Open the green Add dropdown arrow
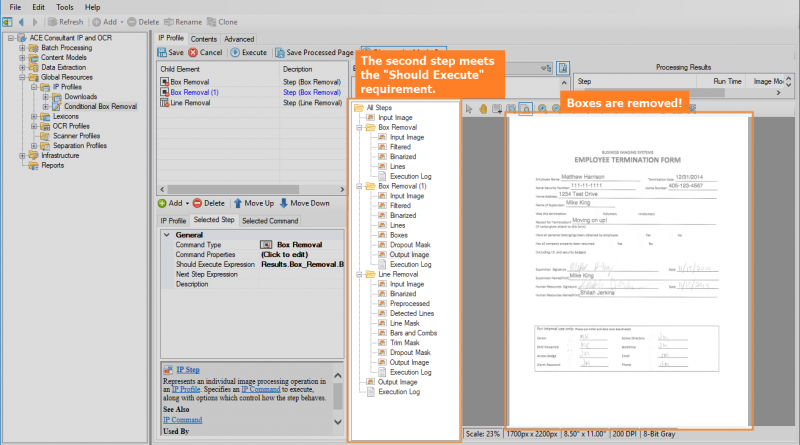This screenshot has height=445, width=800. coord(185,203)
